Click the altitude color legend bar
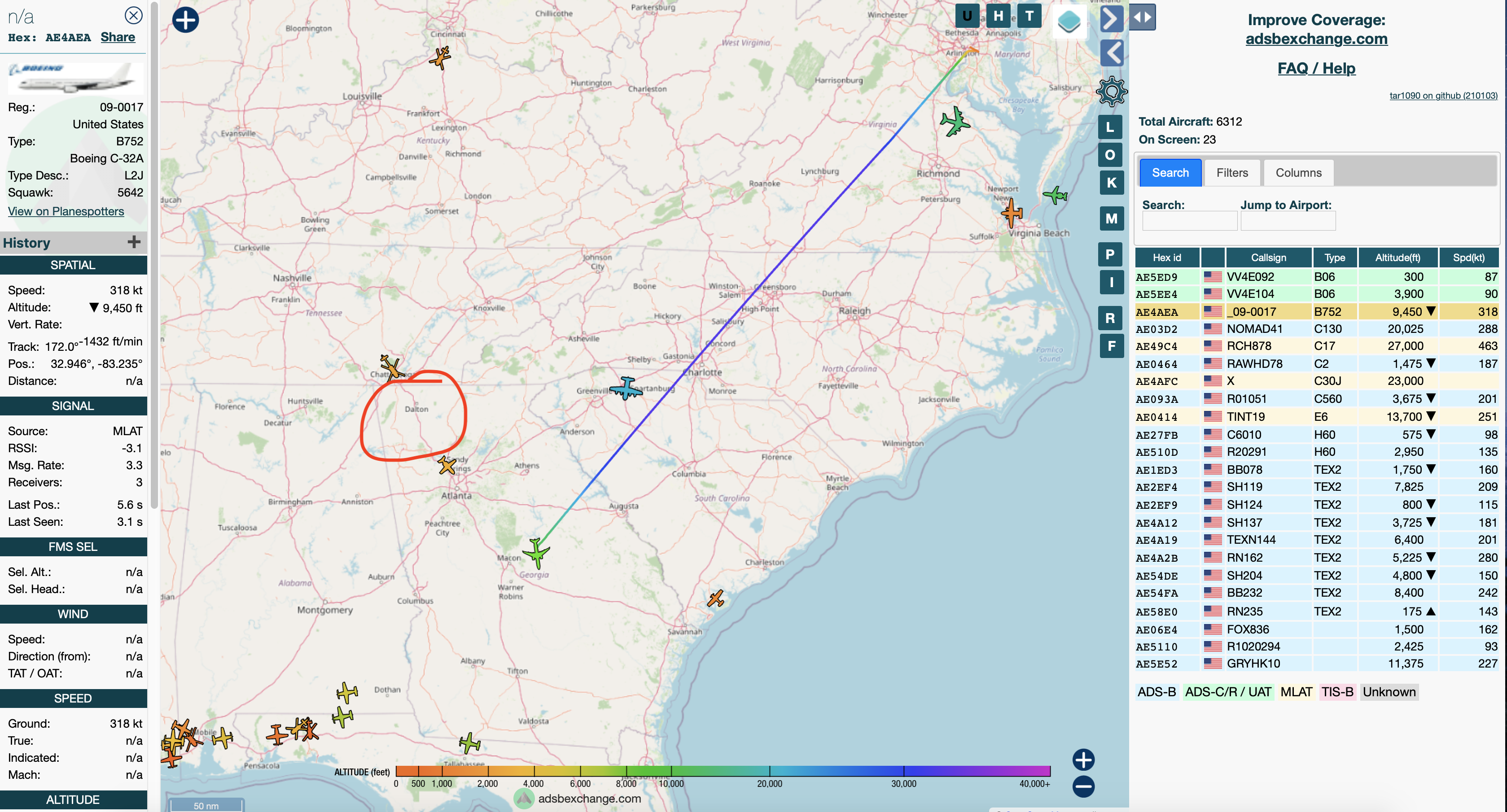Viewport: 1507px width, 812px height. point(723,770)
